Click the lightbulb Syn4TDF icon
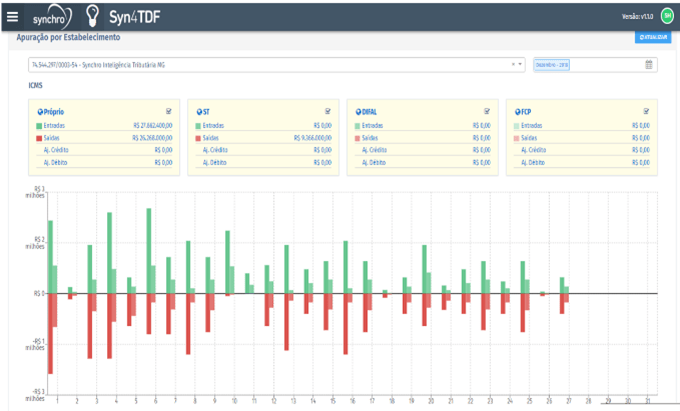680x411 pixels. click(92, 16)
